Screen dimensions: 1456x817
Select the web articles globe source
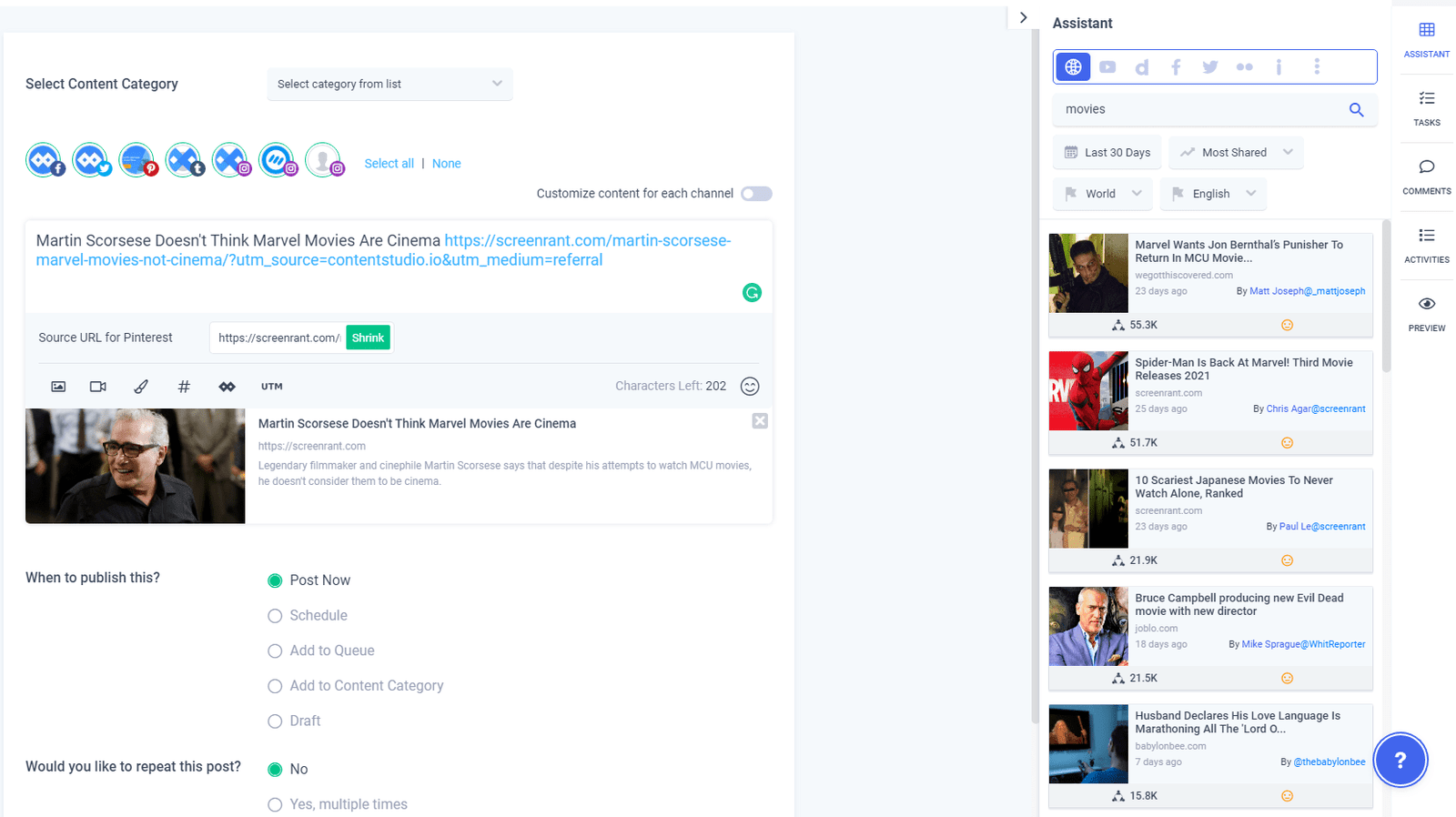coord(1073,66)
